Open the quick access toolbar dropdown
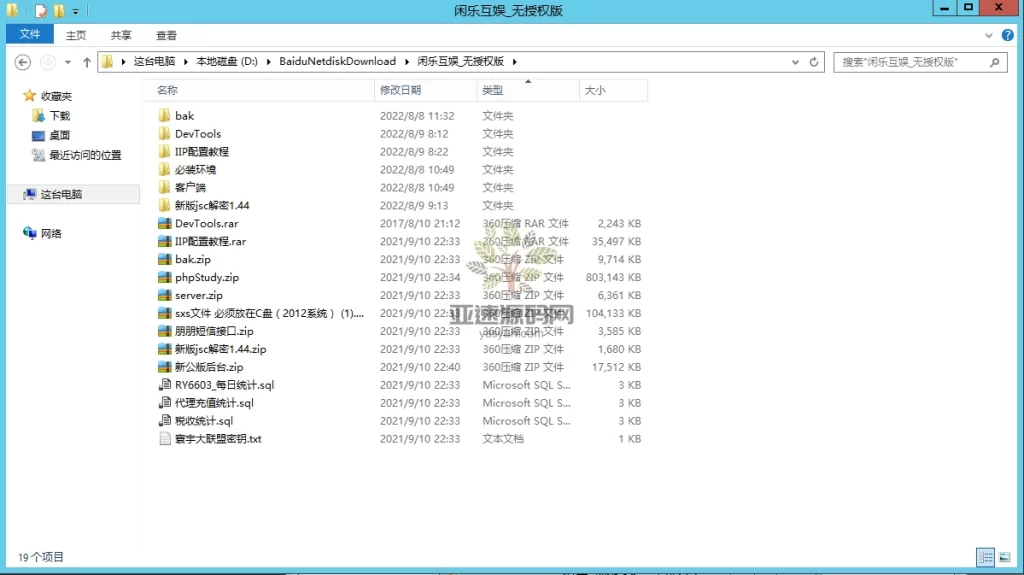Image resolution: width=1024 pixels, height=575 pixels. click(75, 11)
